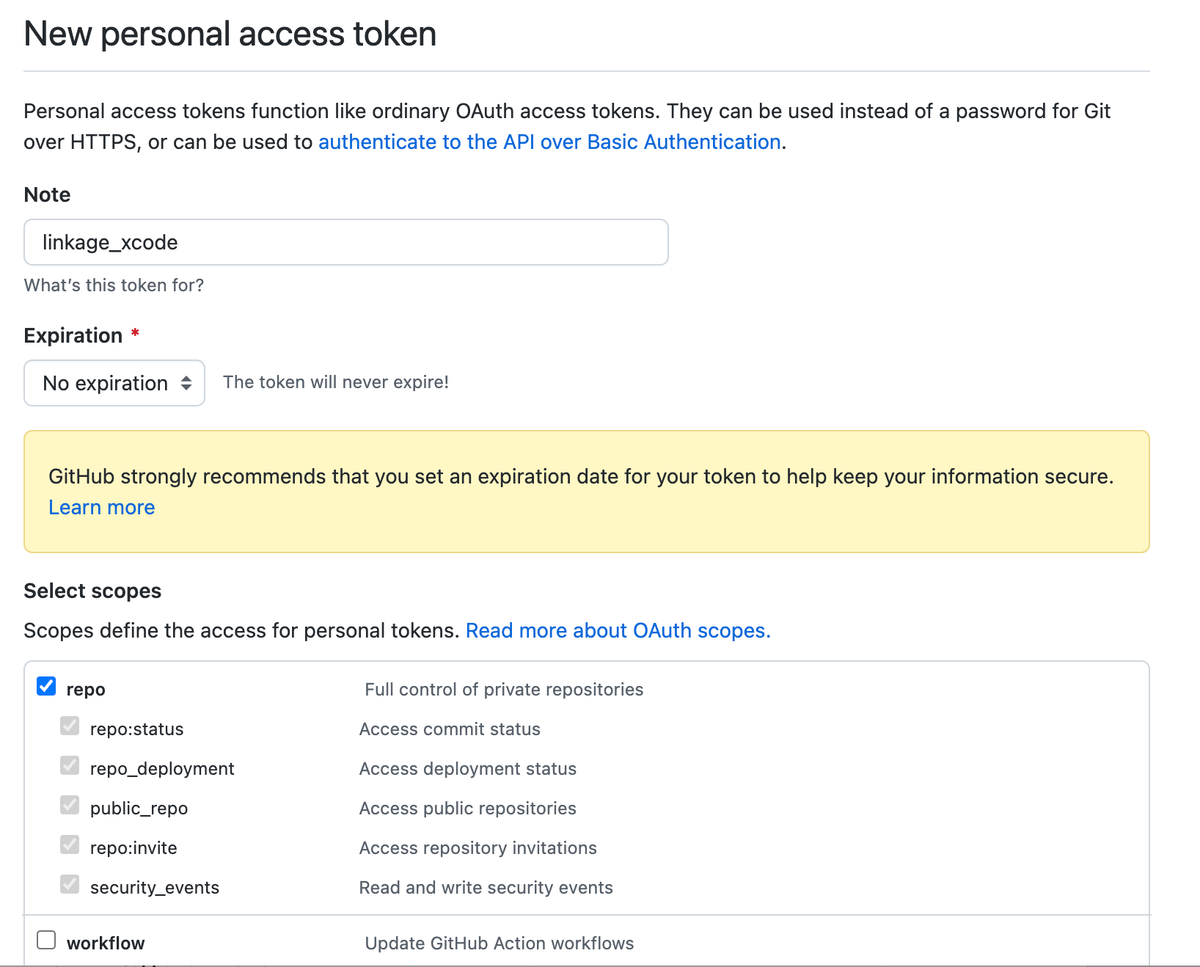Click the Update GitHub Action workflows description
Screen dimensions: 1200x967
tap(499, 943)
